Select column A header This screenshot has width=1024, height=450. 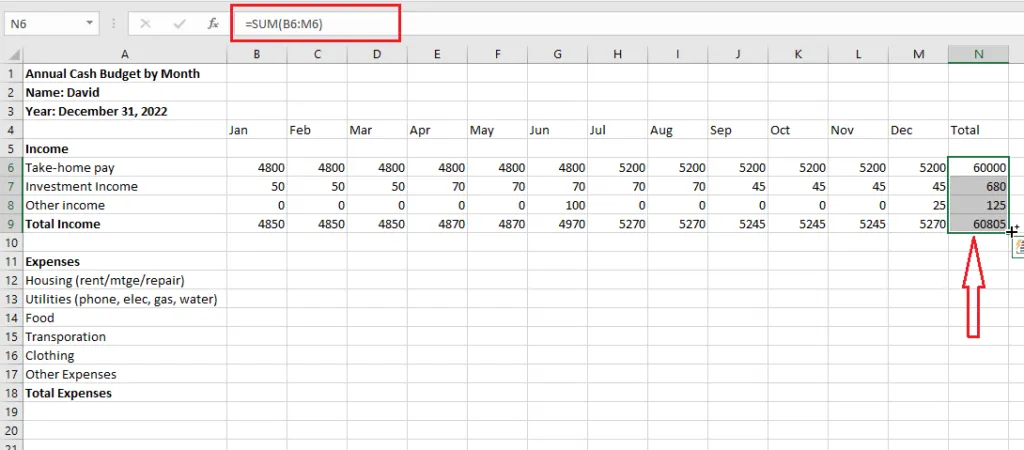click(125, 54)
